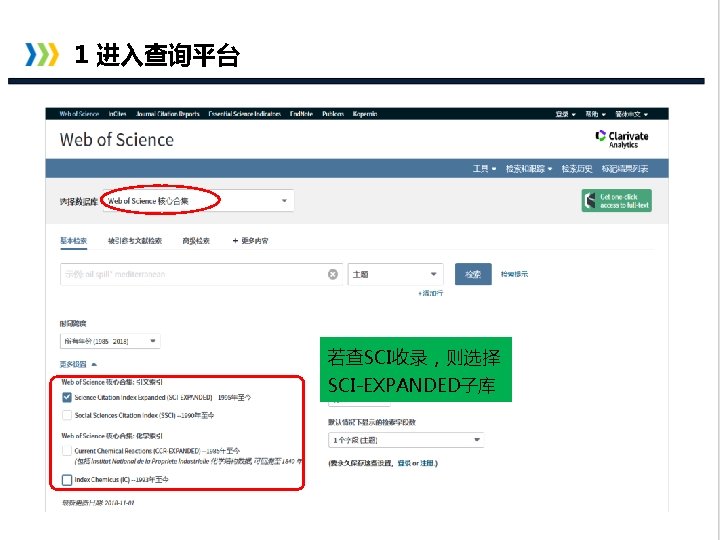Click the +添加行 link
Image resolution: width=720 pixels, height=540 pixels.
click(431, 293)
